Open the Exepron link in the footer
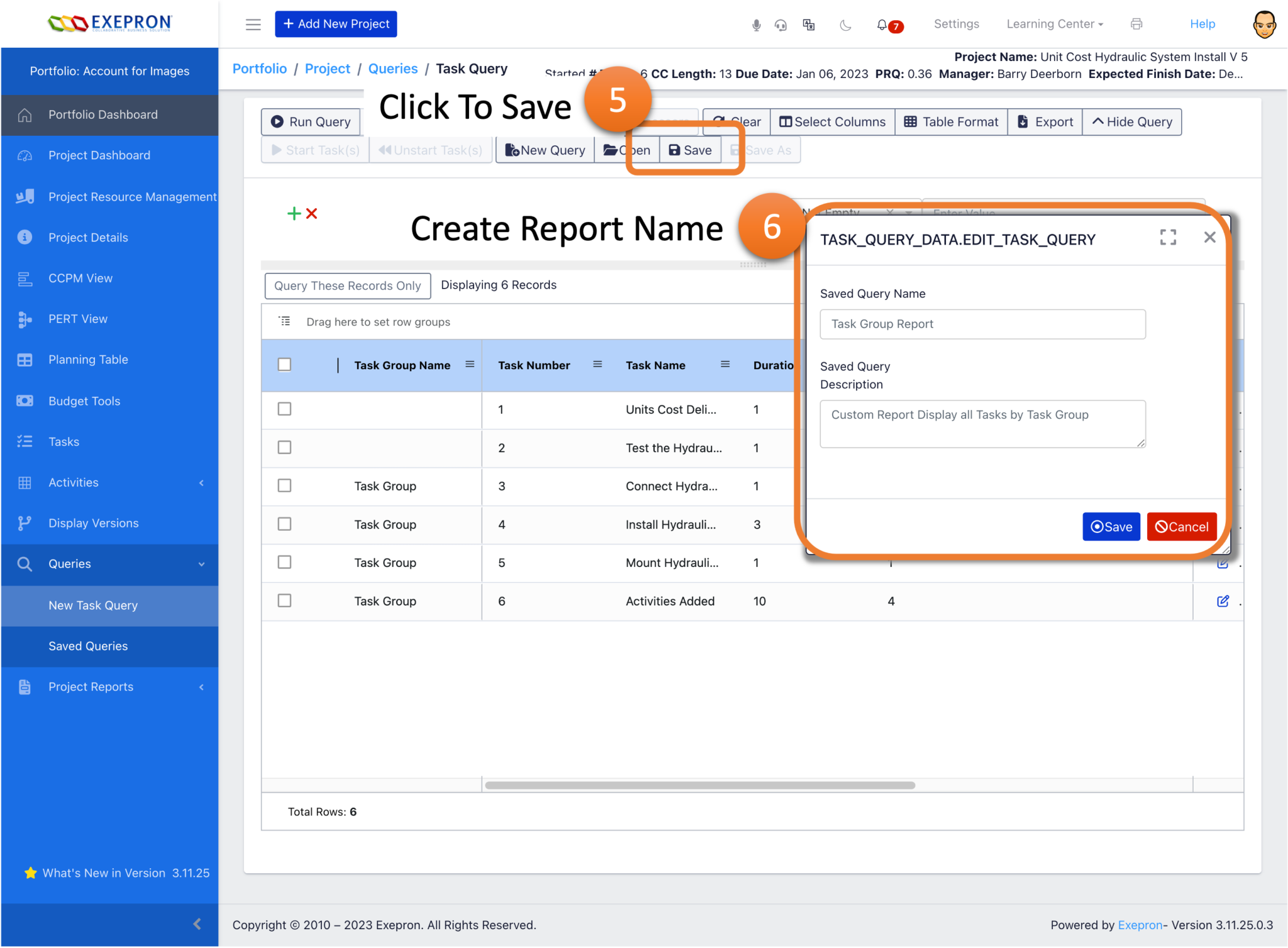This screenshot has width=1288, height=948. 1140,925
